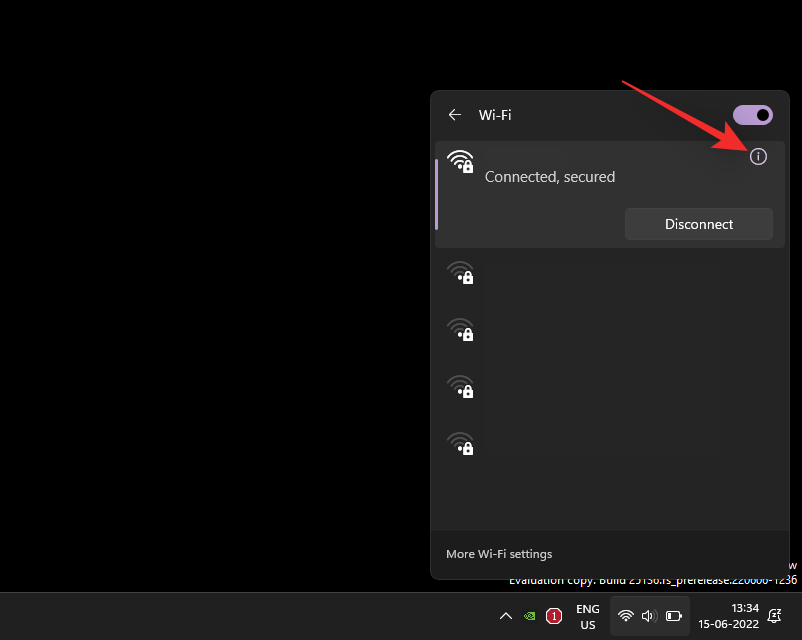Screen dimensions: 802x640
Task: Click the red badge tray icon
Action: (x=555, y=617)
